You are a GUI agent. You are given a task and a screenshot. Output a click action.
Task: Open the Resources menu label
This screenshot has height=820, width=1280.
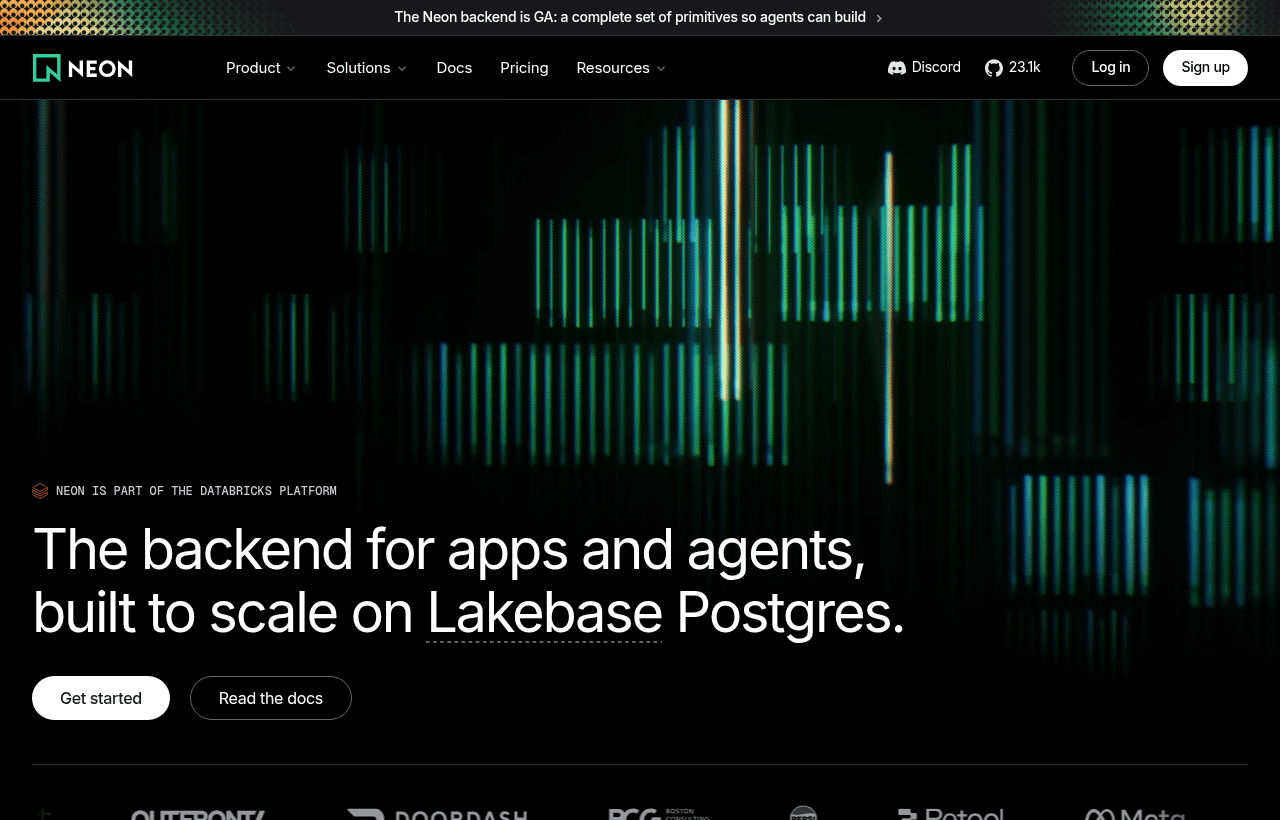click(613, 68)
